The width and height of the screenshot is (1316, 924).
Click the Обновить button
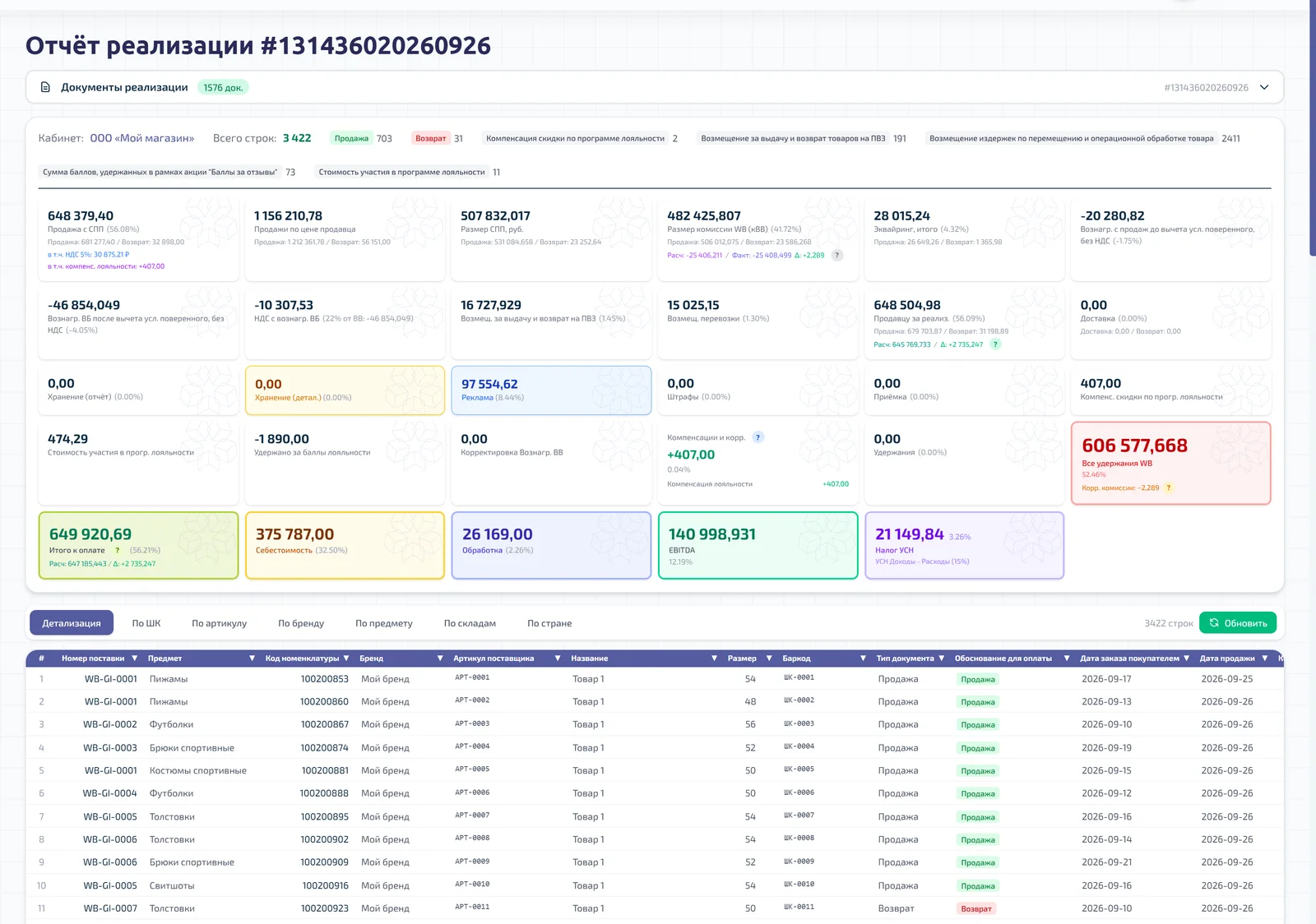pyautogui.click(x=1238, y=623)
